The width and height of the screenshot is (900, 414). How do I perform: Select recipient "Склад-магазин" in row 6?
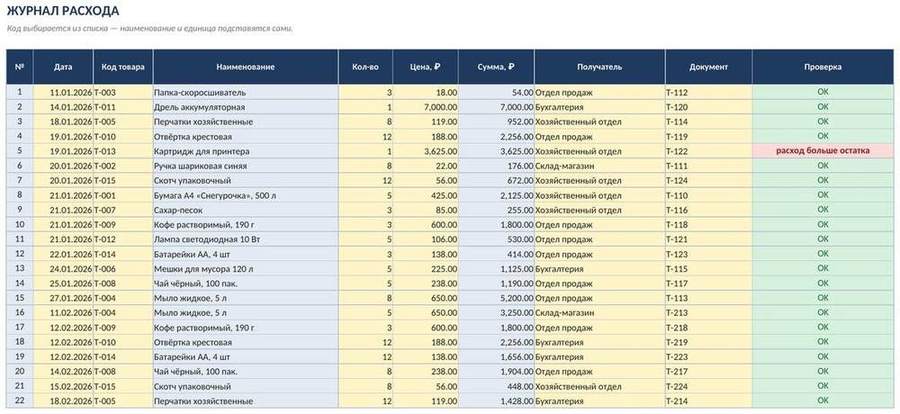click(x=599, y=165)
